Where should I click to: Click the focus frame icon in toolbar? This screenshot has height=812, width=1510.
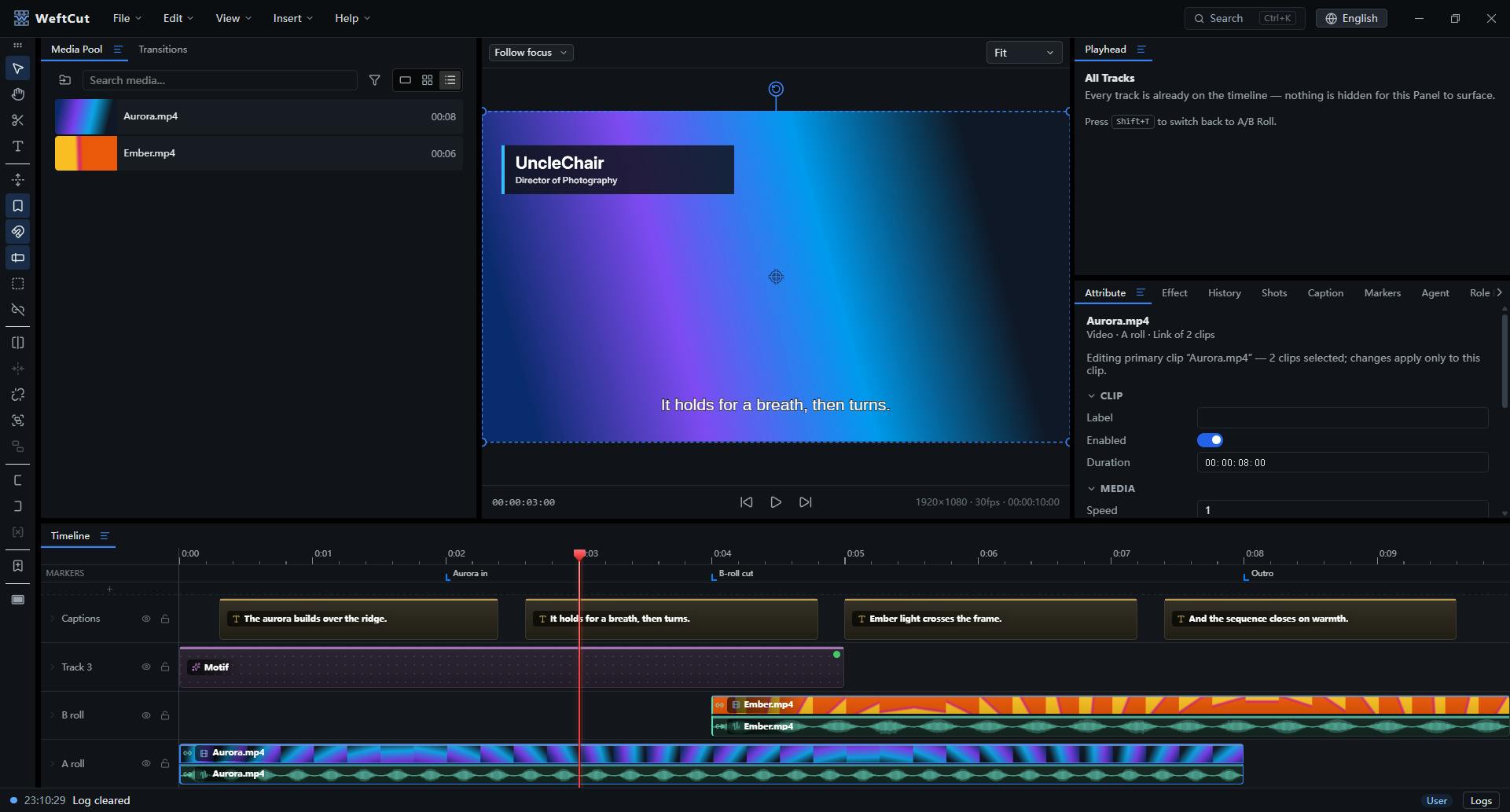coord(17,421)
